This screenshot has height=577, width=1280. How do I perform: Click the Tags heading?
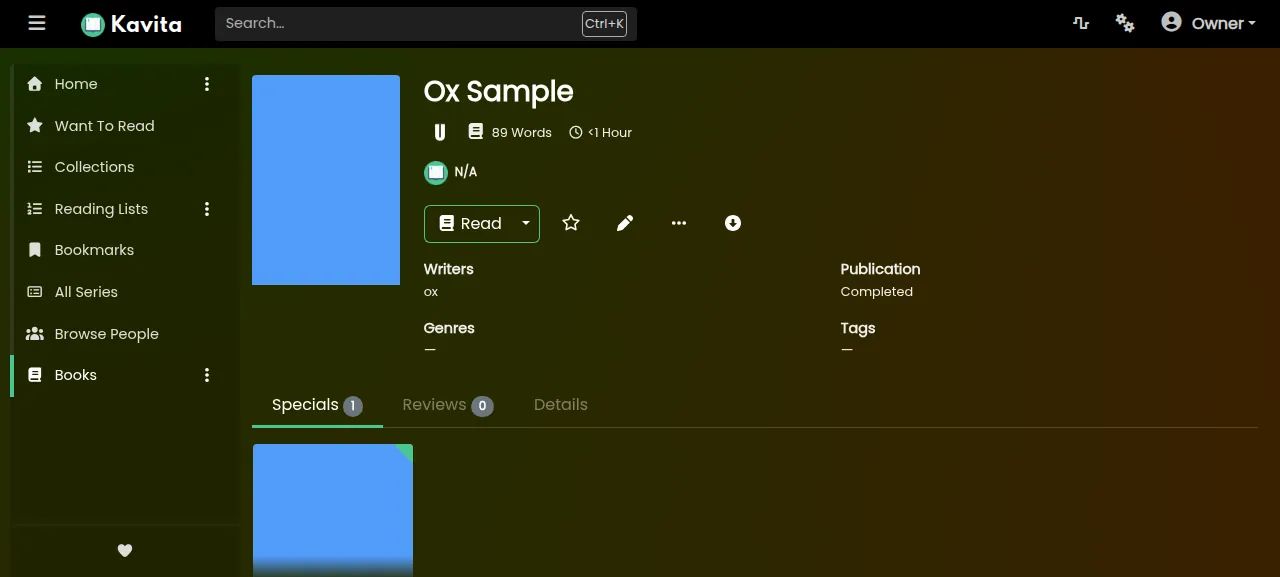tap(858, 328)
